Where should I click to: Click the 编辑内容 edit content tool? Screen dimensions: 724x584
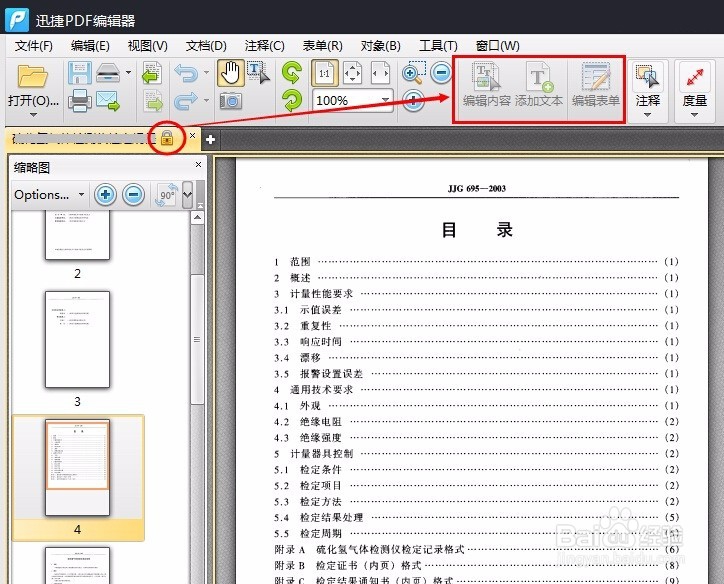(x=487, y=84)
